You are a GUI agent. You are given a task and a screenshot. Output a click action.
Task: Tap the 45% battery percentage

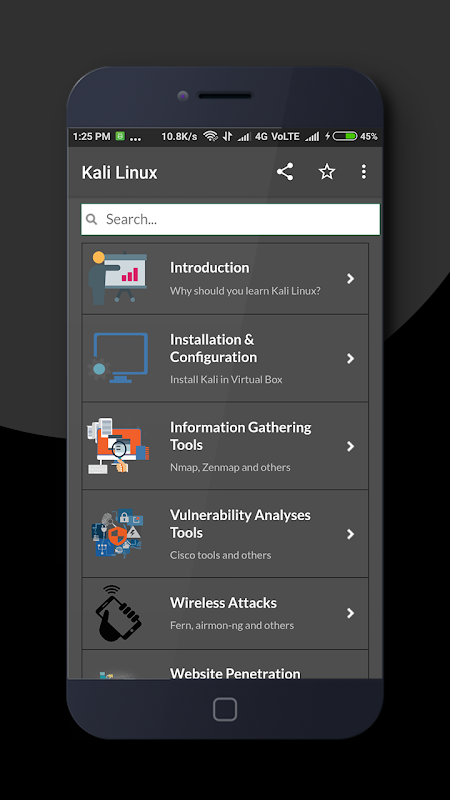click(x=369, y=136)
